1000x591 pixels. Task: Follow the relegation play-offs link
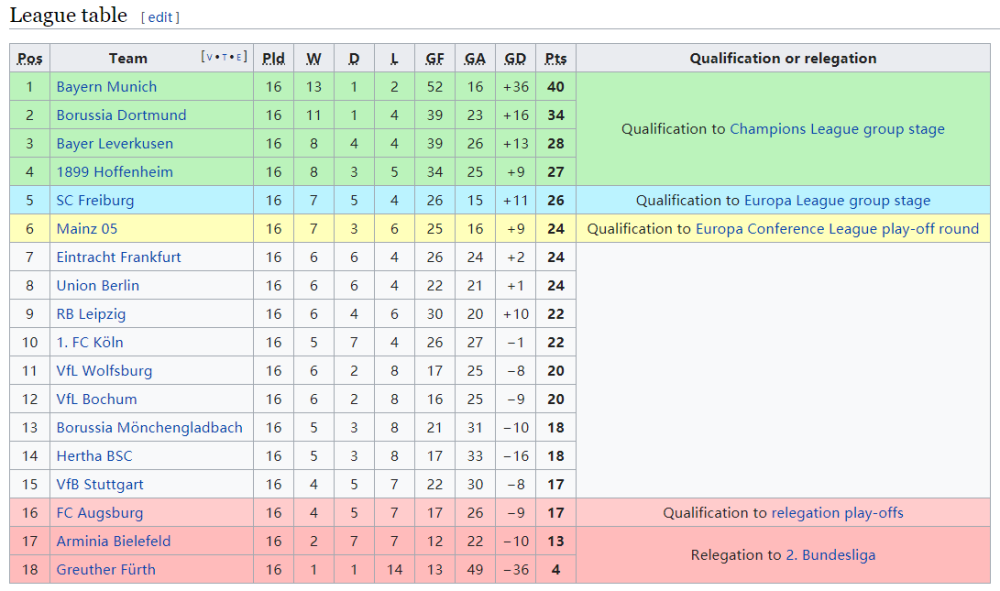click(x=837, y=513)
